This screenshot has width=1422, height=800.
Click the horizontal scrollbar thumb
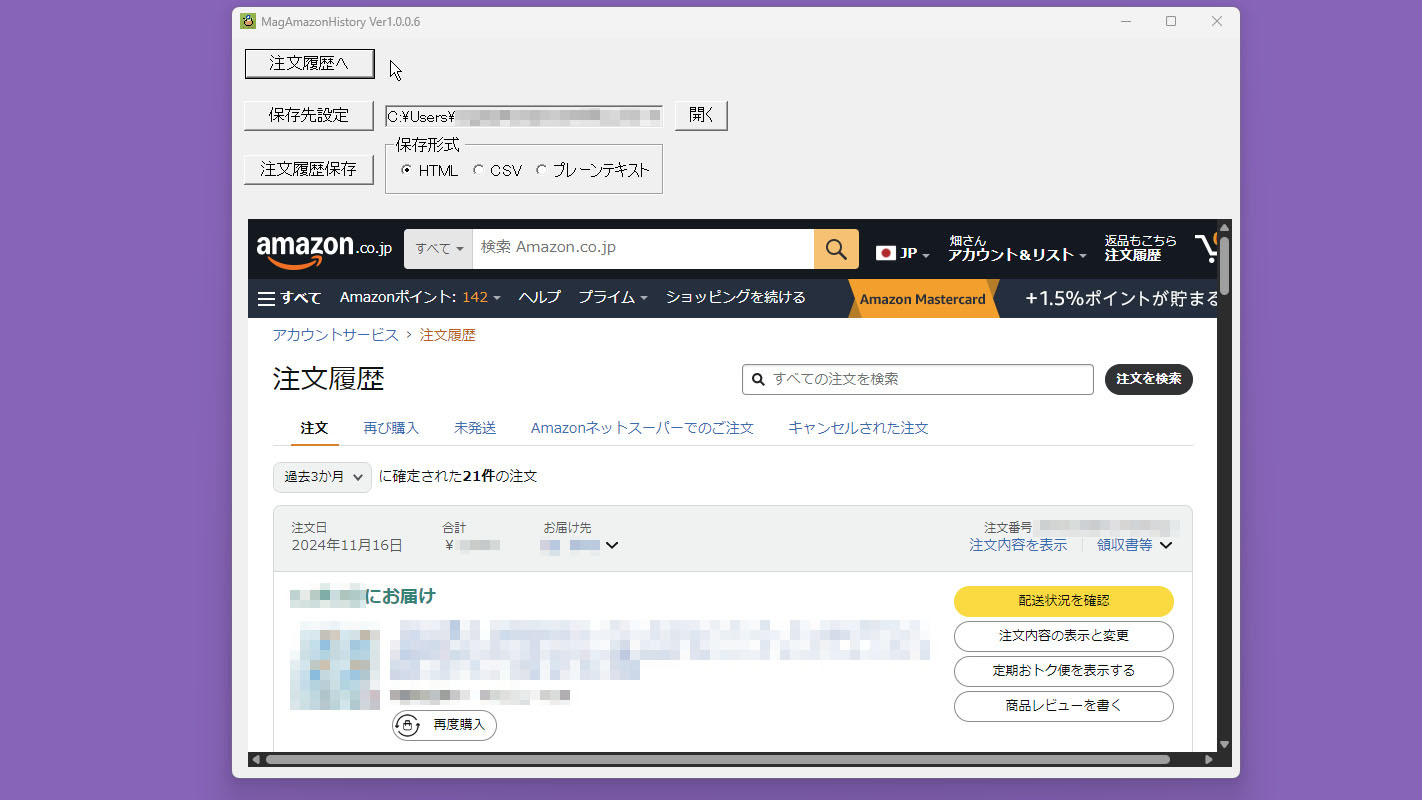[x=717, y=760]
